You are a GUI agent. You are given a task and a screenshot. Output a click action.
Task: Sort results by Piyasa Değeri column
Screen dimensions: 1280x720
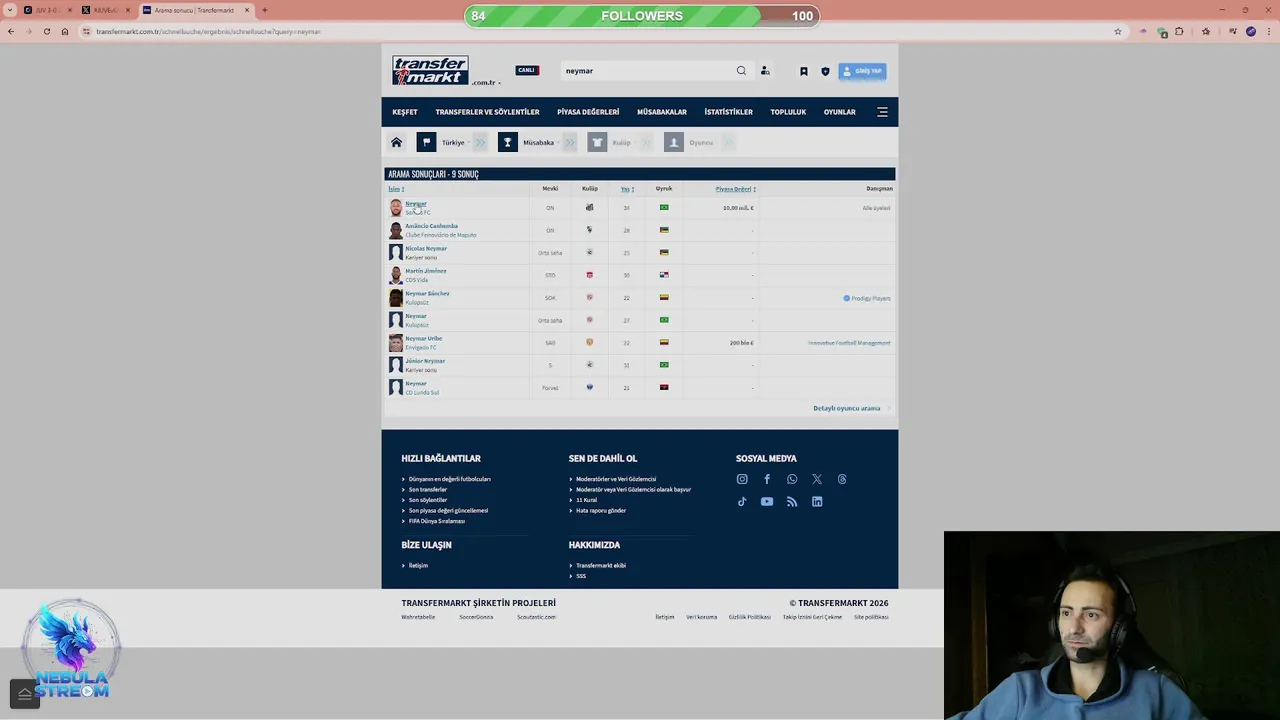click(735, 189)
